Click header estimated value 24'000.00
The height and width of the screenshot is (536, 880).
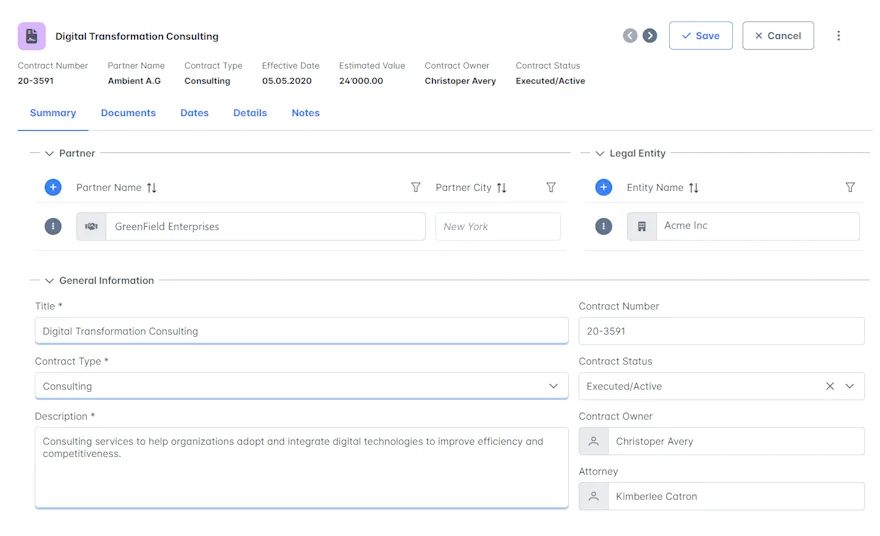[x=361, y=81]
